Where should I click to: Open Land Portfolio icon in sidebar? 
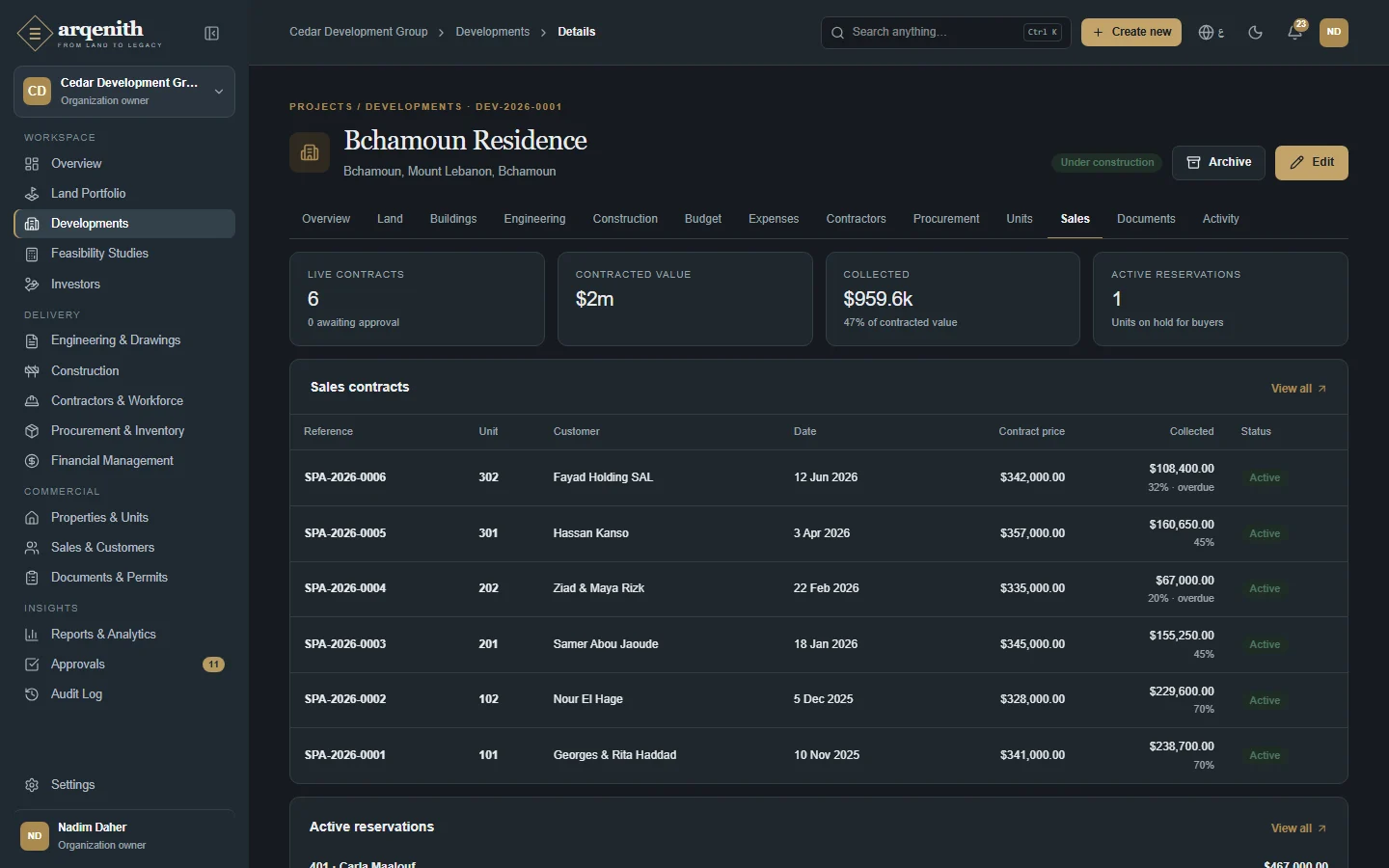point(32,194)
